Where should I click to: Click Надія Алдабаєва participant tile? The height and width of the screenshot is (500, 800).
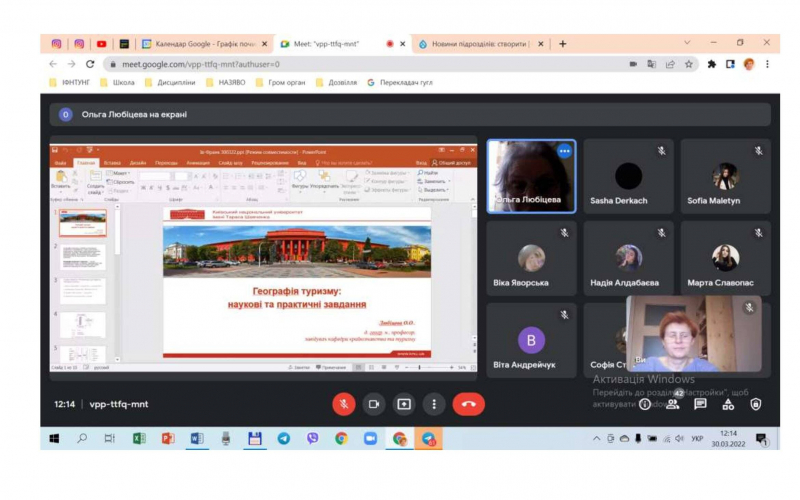coord(629,258)
